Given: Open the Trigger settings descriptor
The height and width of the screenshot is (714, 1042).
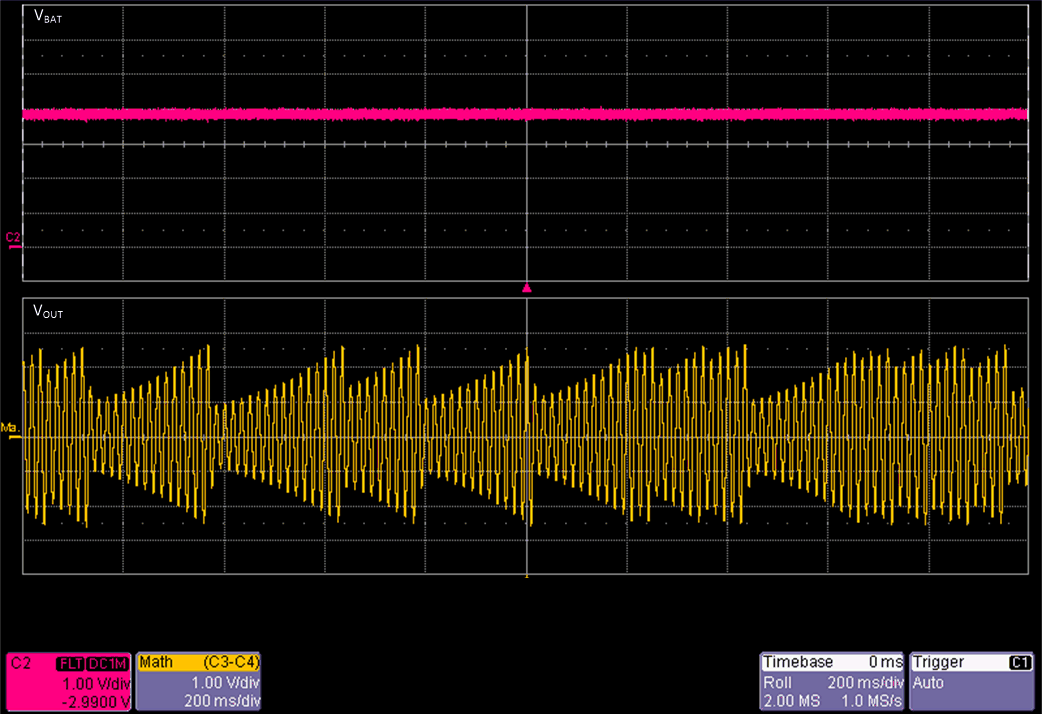Looking at the screenshot, I should 973,681.
